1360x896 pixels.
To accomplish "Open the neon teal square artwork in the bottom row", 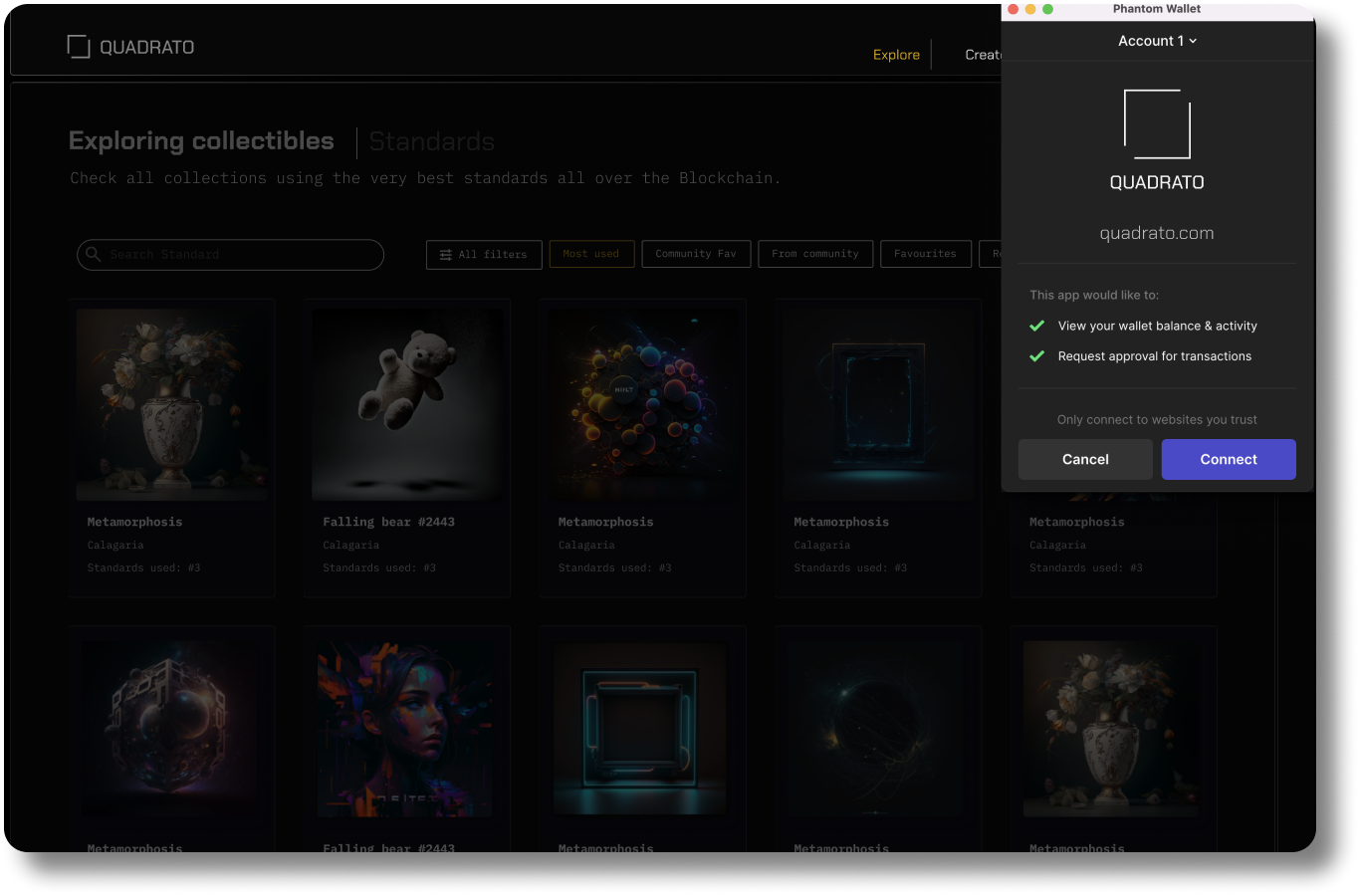I will point(640,730).
